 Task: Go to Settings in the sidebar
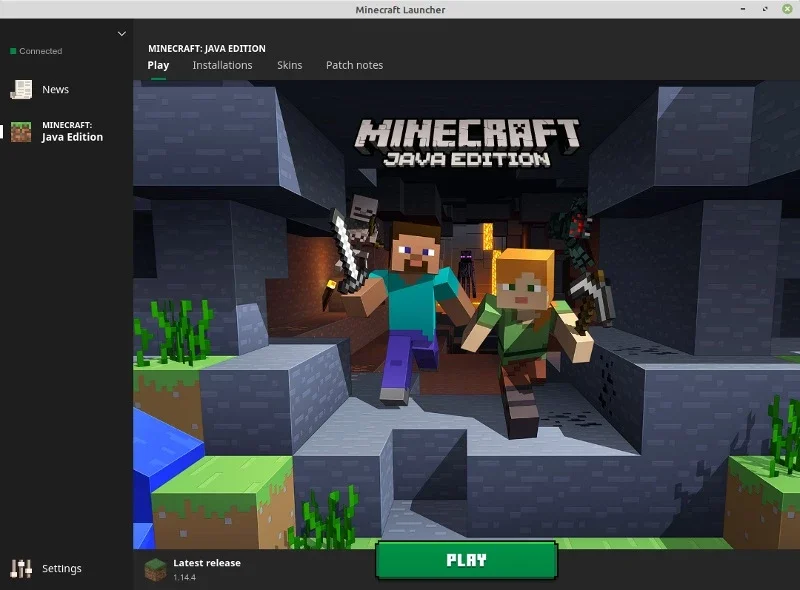(x=62, y=568)
